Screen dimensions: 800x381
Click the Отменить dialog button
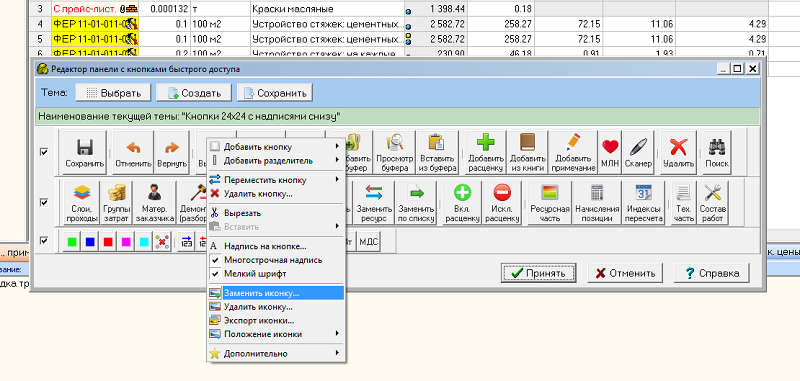click(624, 273)
